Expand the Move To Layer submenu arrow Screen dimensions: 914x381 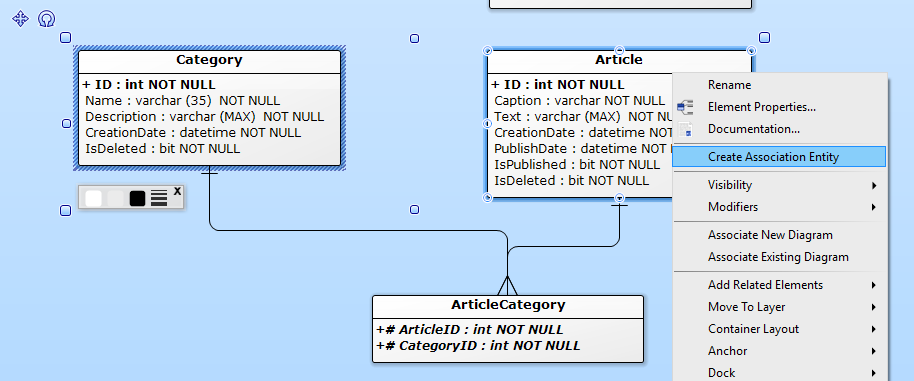(874, 307)
